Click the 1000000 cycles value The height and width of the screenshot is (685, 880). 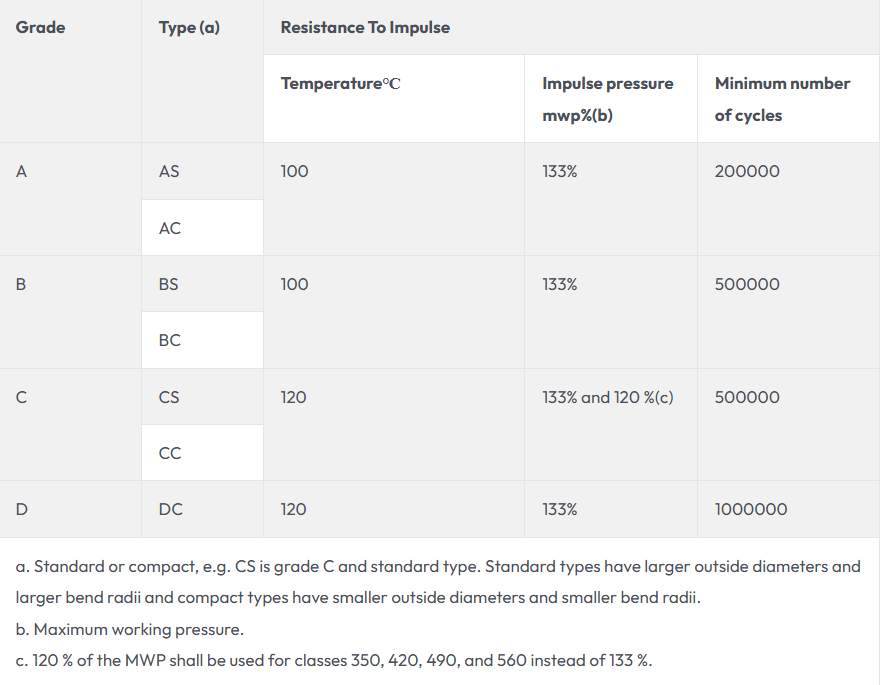click(751, 509)
